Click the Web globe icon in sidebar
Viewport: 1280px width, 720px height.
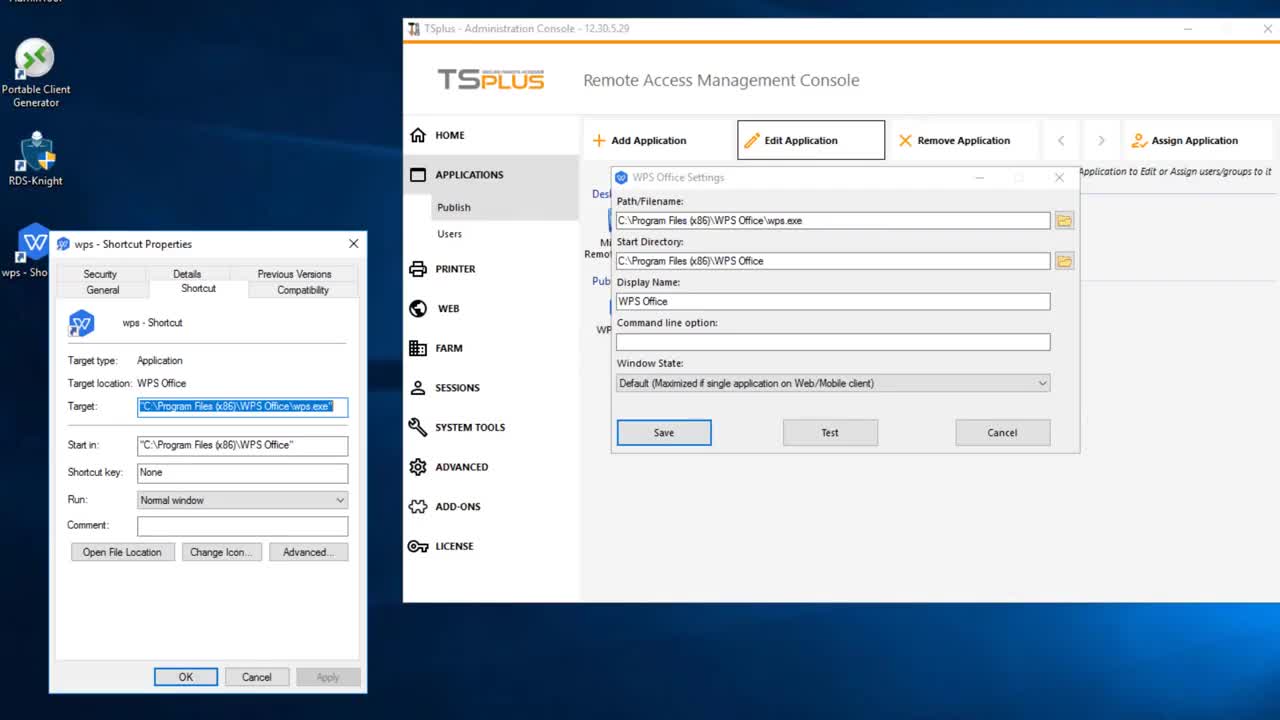pos(418,309)
